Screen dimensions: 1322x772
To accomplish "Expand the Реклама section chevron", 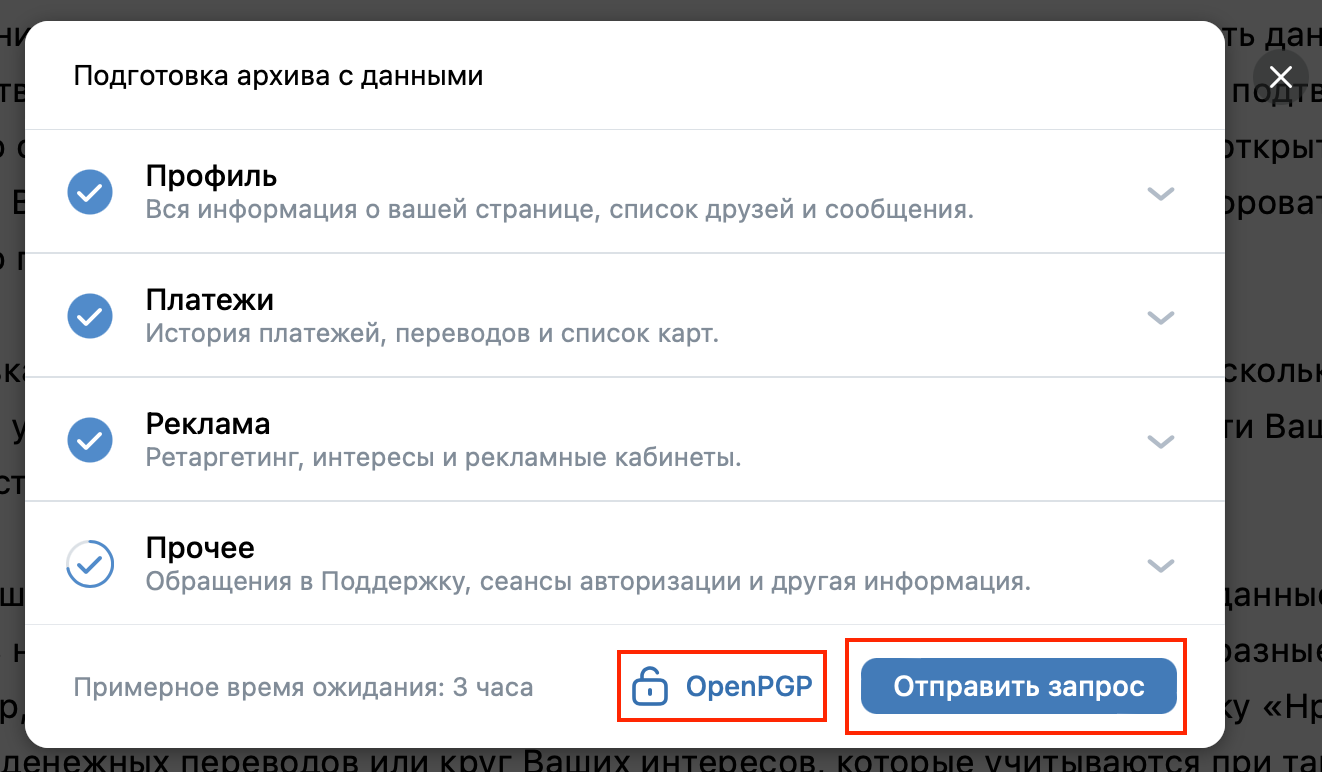I will (x=1160, y=441).
